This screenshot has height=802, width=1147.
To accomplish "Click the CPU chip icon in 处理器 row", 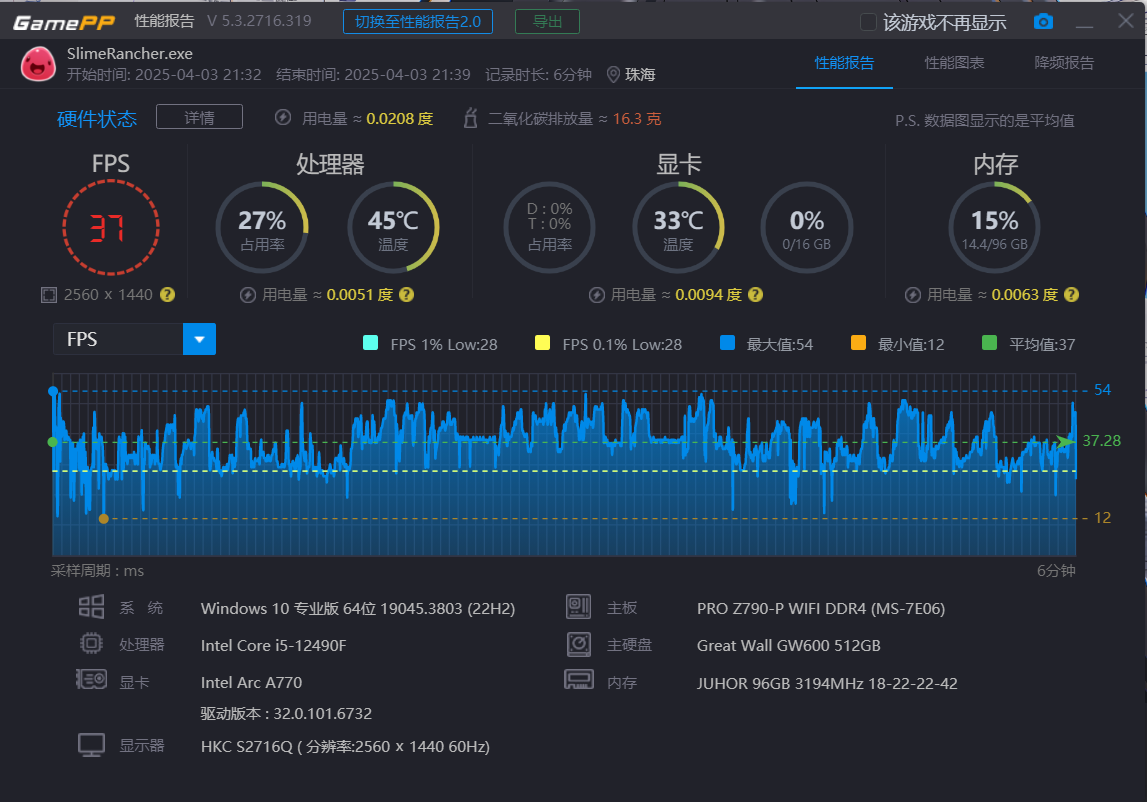I will (x=91, y=643).
